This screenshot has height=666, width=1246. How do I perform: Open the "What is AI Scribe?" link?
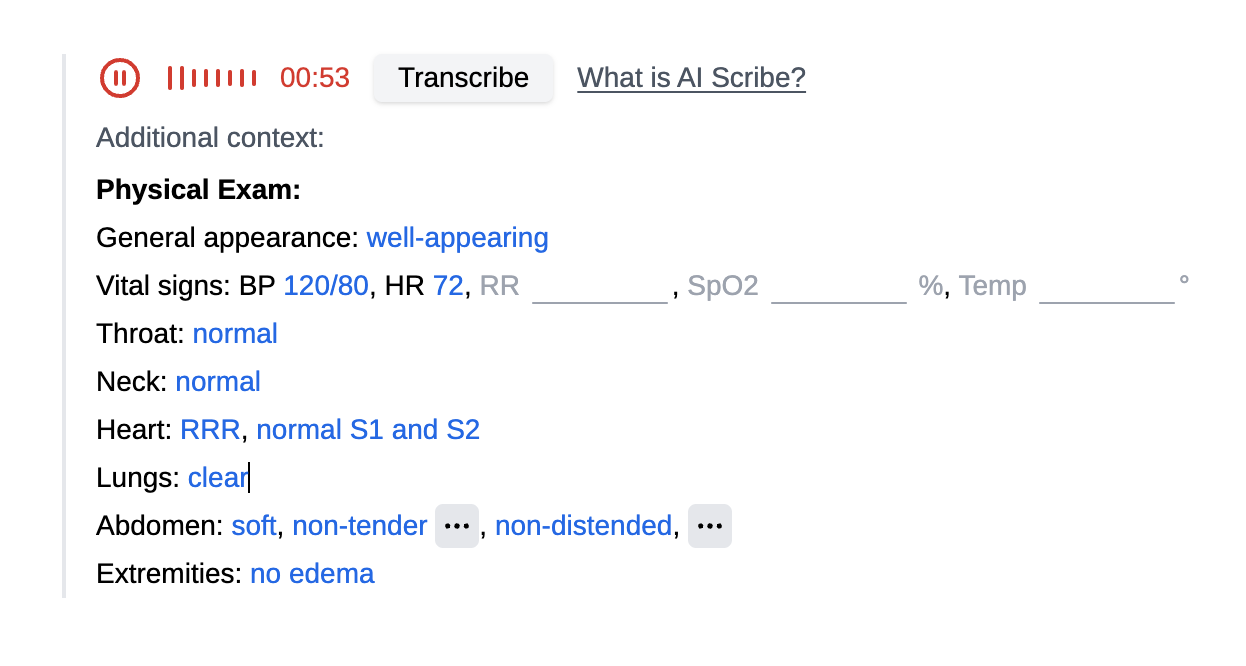click(691, 78)
